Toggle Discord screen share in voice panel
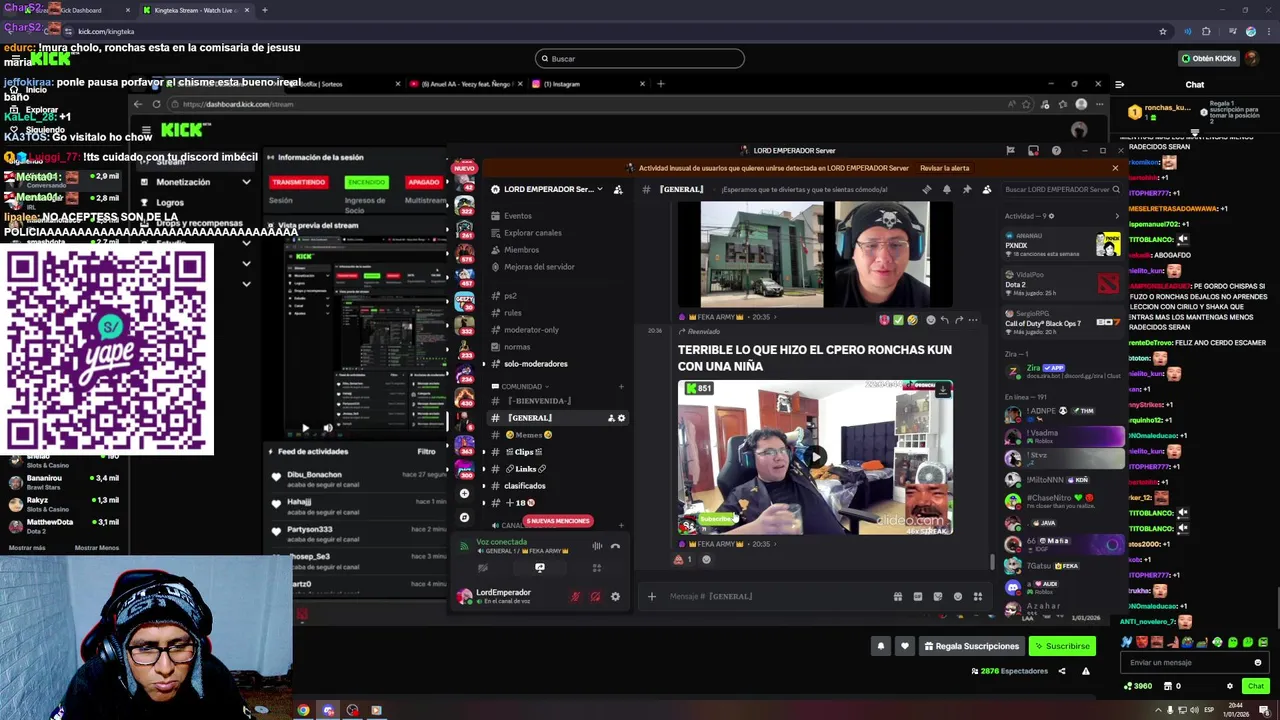 pos(540,568)
